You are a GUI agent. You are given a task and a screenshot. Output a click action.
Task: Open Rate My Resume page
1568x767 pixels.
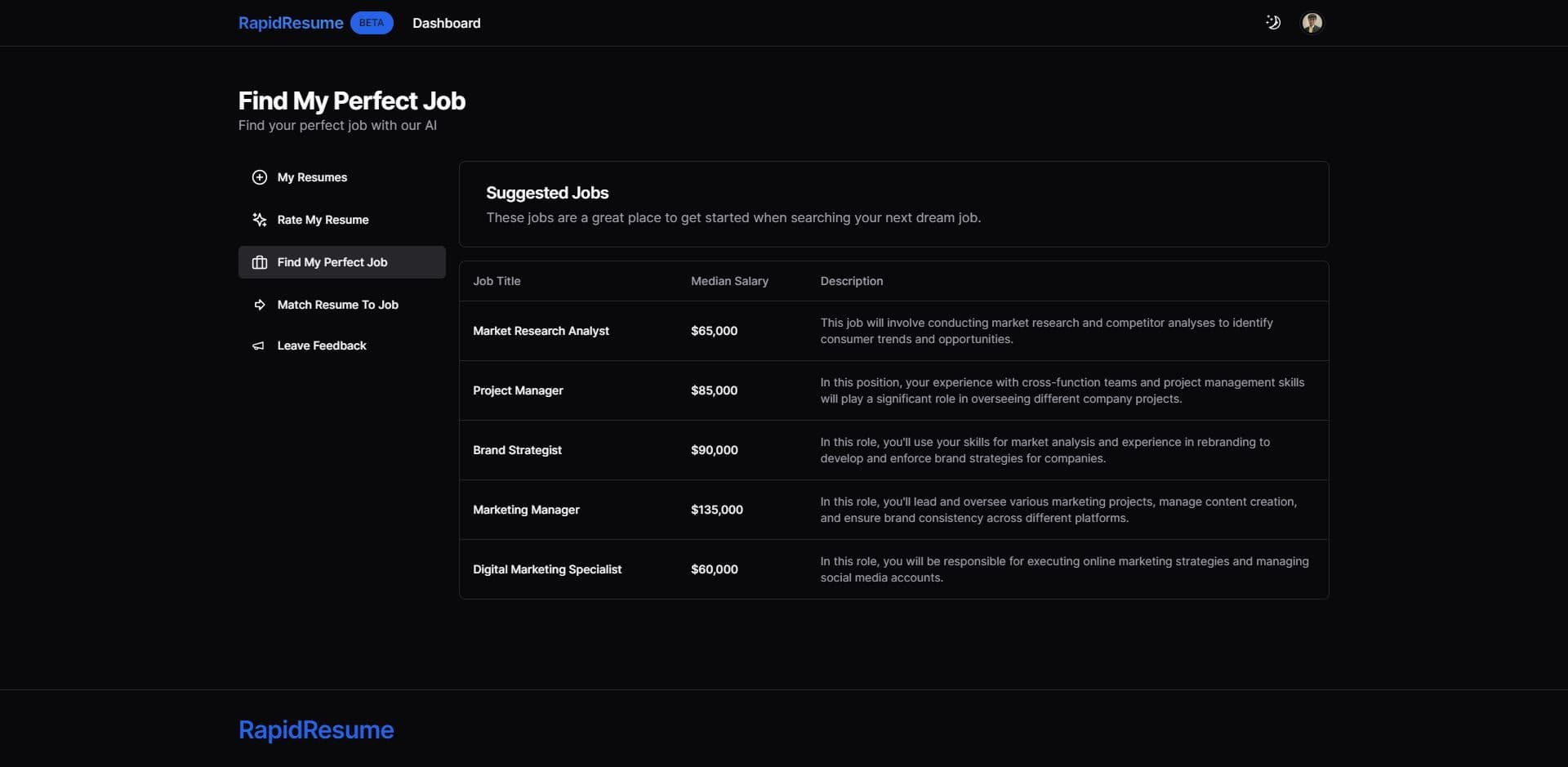coord(323,220)
